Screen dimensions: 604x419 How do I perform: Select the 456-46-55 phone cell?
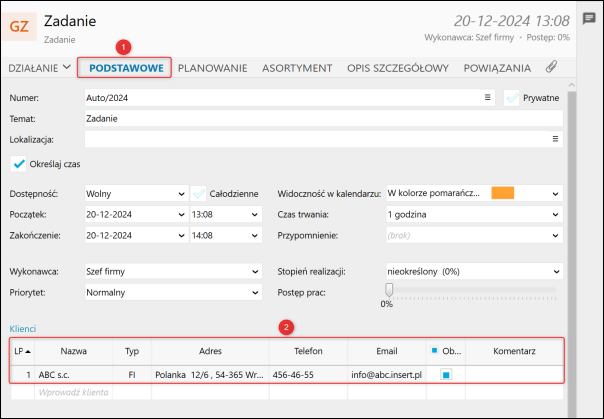(x=308, y=375)
